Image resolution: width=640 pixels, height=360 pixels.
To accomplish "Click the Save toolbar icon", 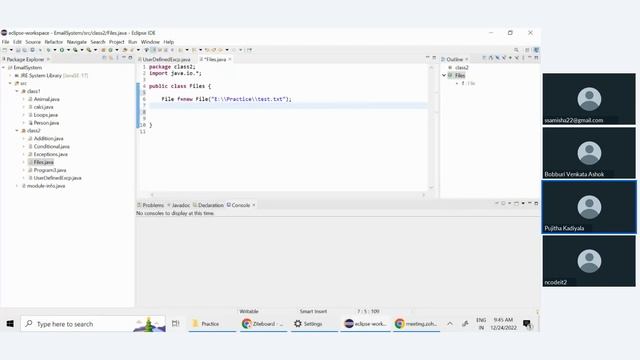I will pos(18,50).
